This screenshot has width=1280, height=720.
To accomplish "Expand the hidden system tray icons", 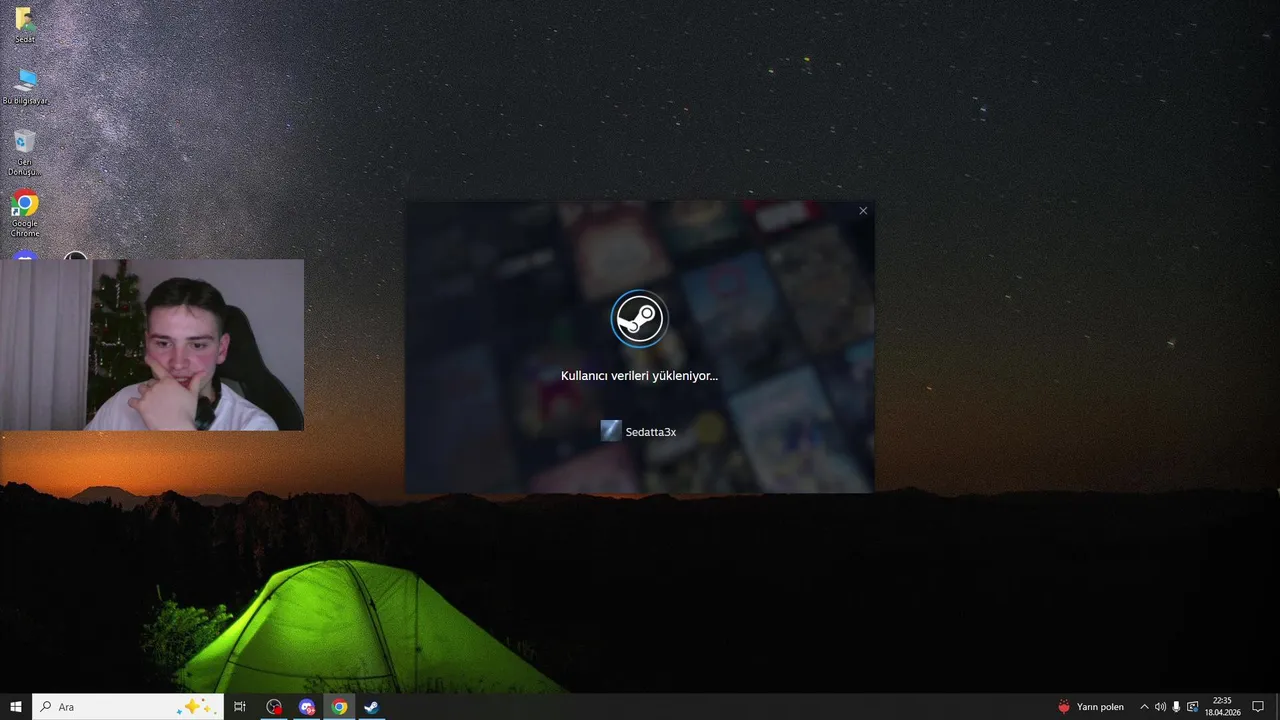I will 1144,707.
